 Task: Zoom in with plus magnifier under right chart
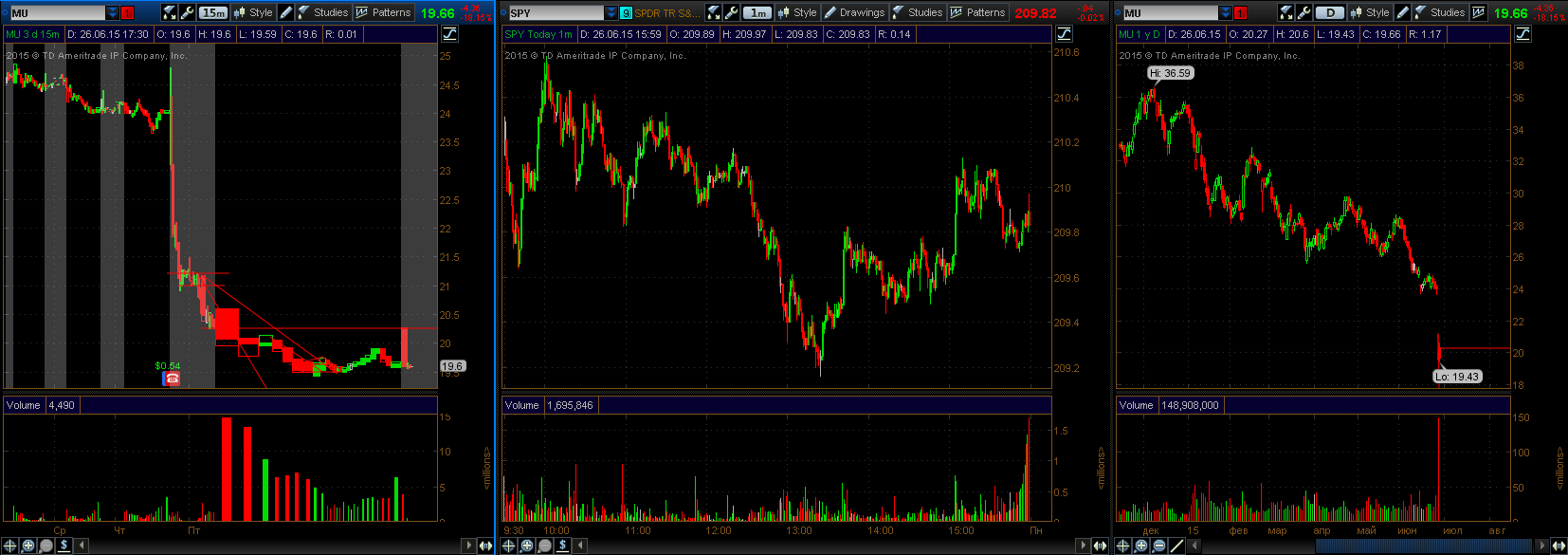[1141, 546]
